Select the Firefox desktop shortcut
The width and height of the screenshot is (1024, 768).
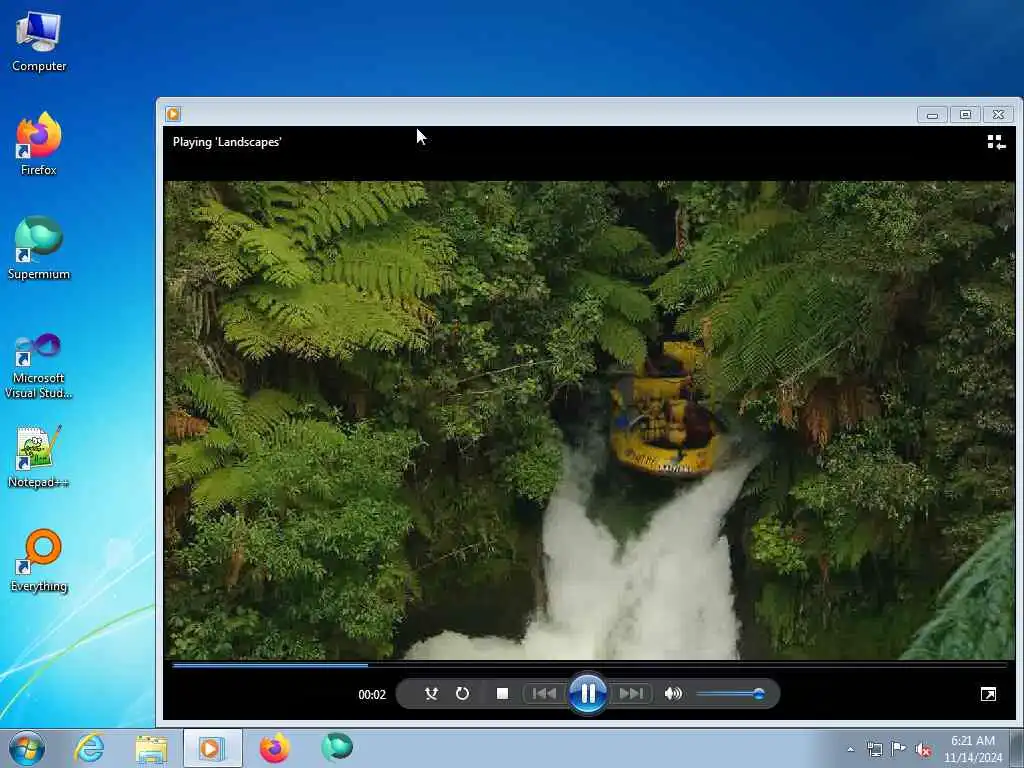39,144
